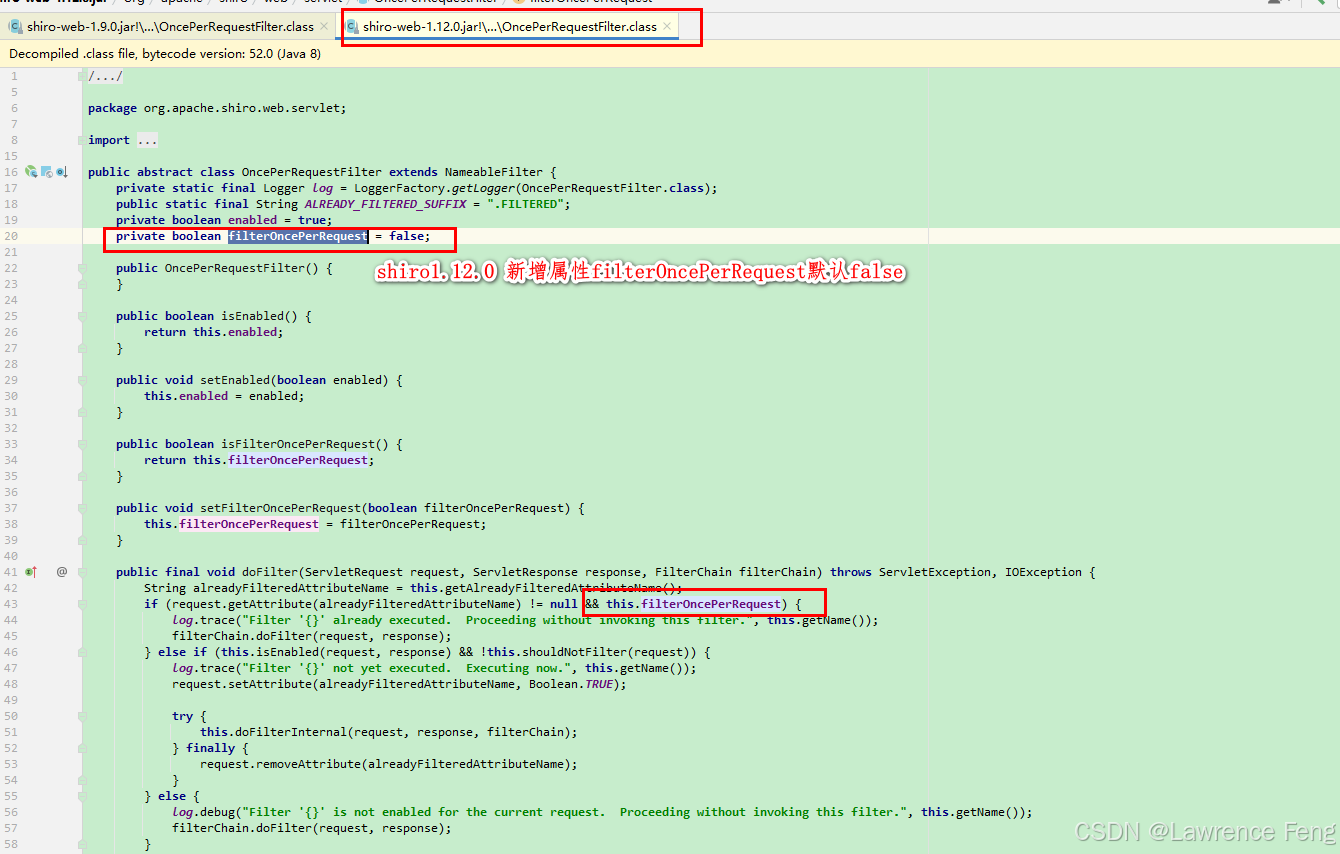Collapse the else-if block at line 46
The height and width of the screenshot is (854, 1340).
[x=82, y=652]
